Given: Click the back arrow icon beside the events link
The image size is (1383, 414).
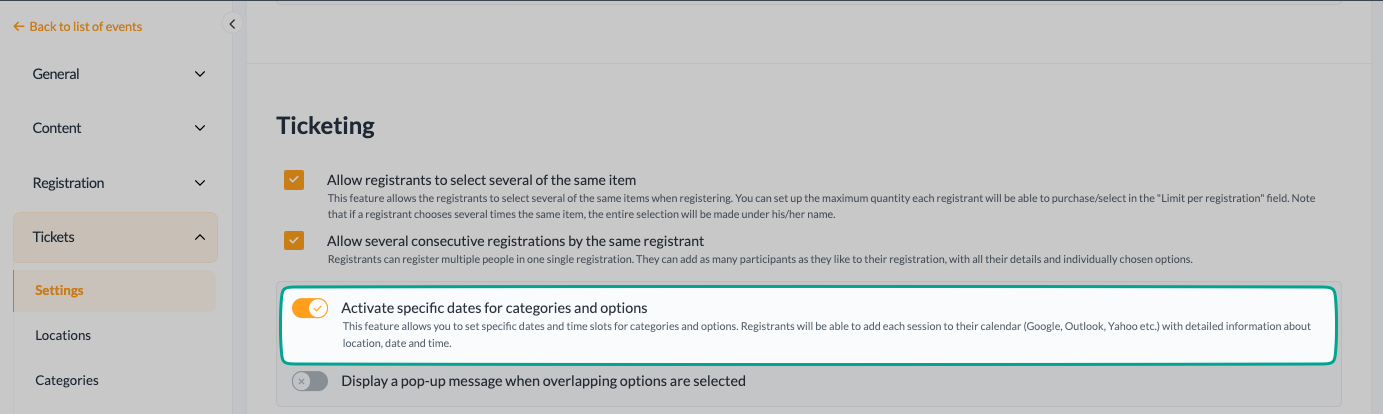Looking at the screenshot, I should [x=18, y=27].
